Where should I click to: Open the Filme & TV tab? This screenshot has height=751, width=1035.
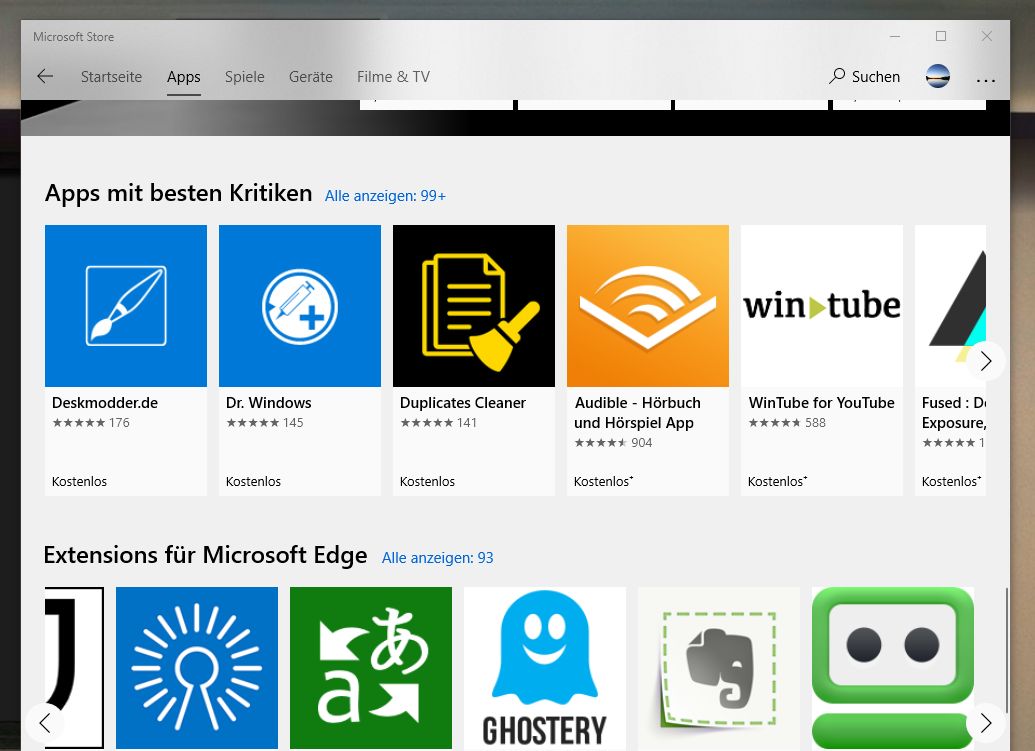coord(393,77)
